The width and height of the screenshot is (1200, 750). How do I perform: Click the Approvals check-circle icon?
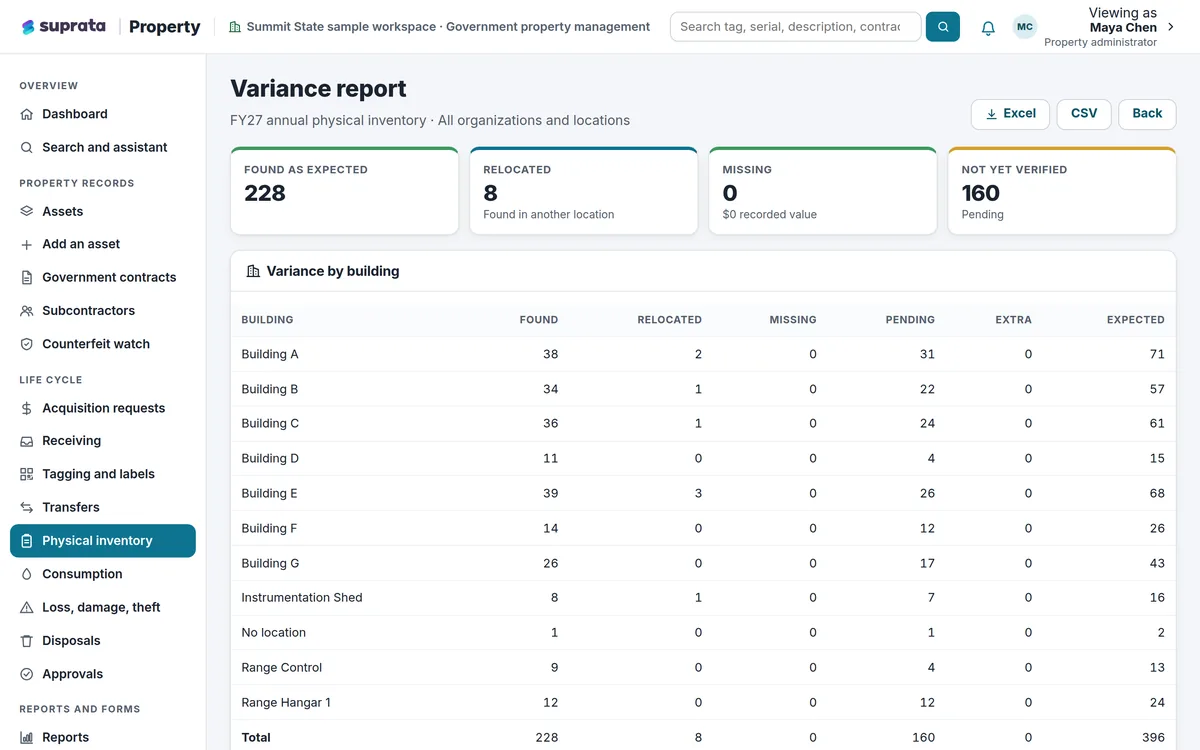(27, 674)
